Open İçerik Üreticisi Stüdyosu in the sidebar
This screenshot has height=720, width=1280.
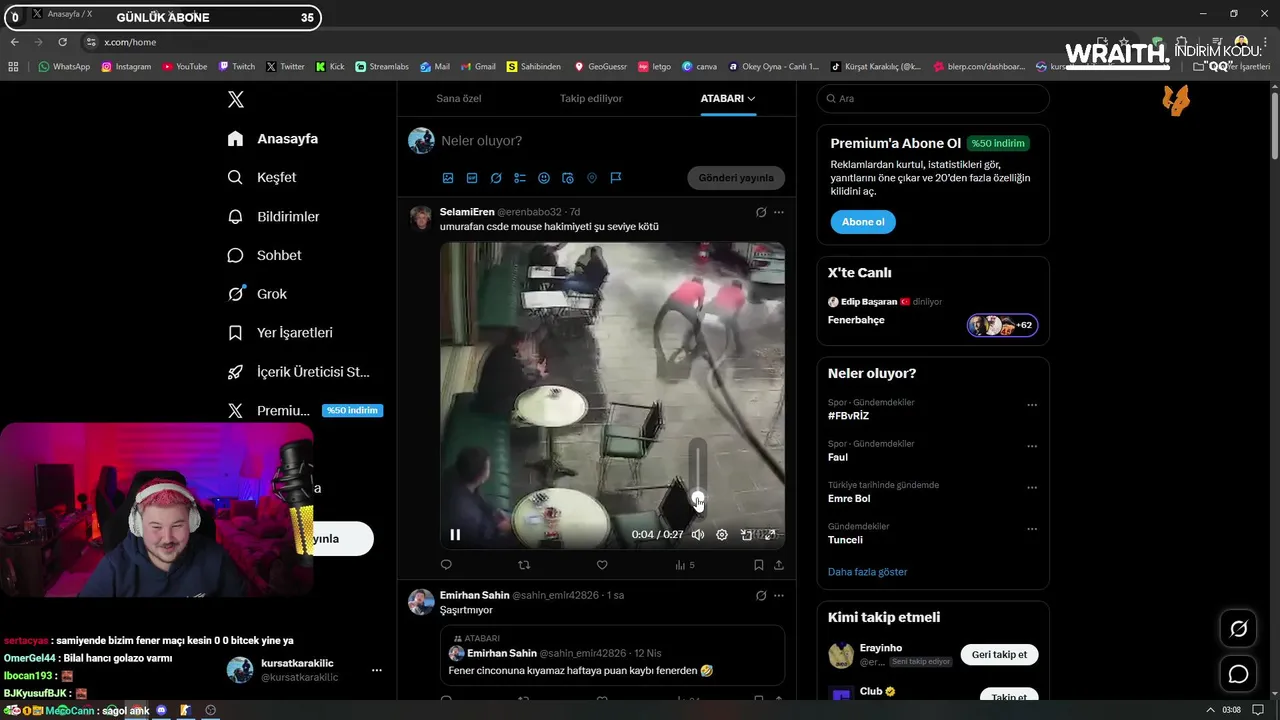click(x=299, y=372)
